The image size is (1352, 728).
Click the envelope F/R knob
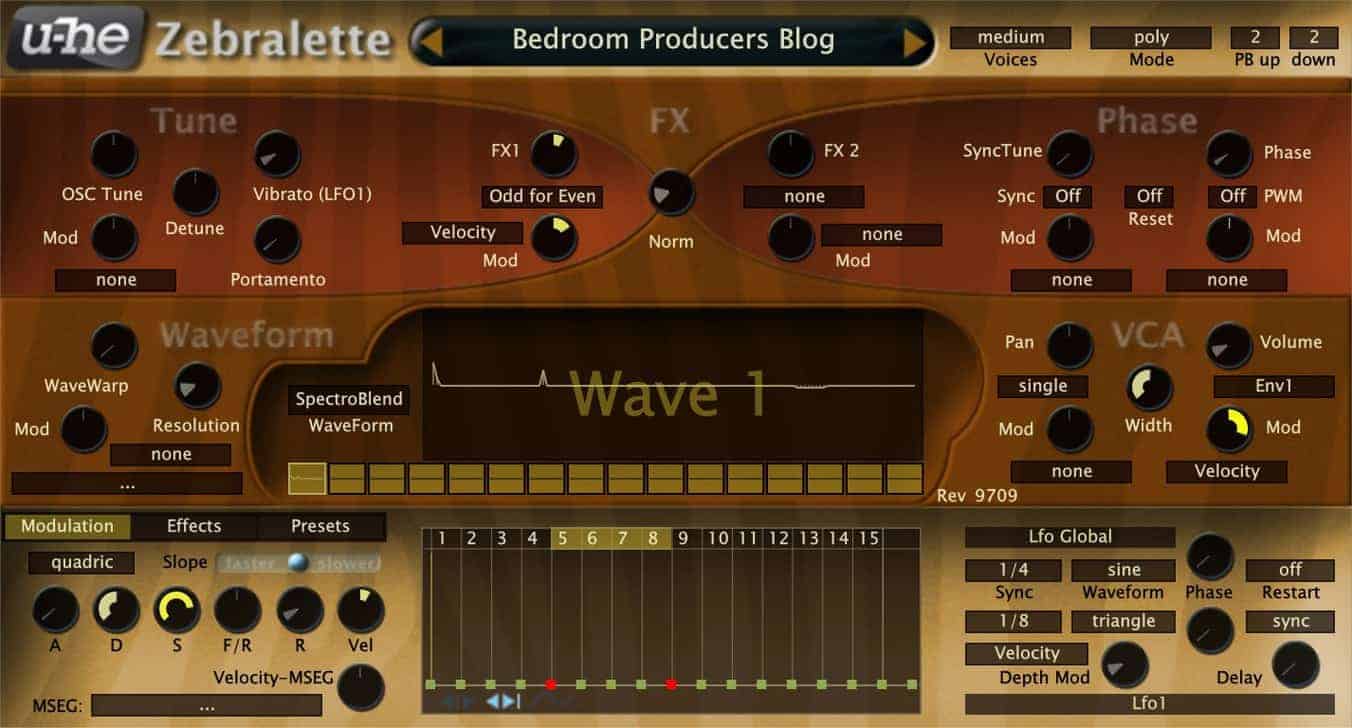(238, 610)
